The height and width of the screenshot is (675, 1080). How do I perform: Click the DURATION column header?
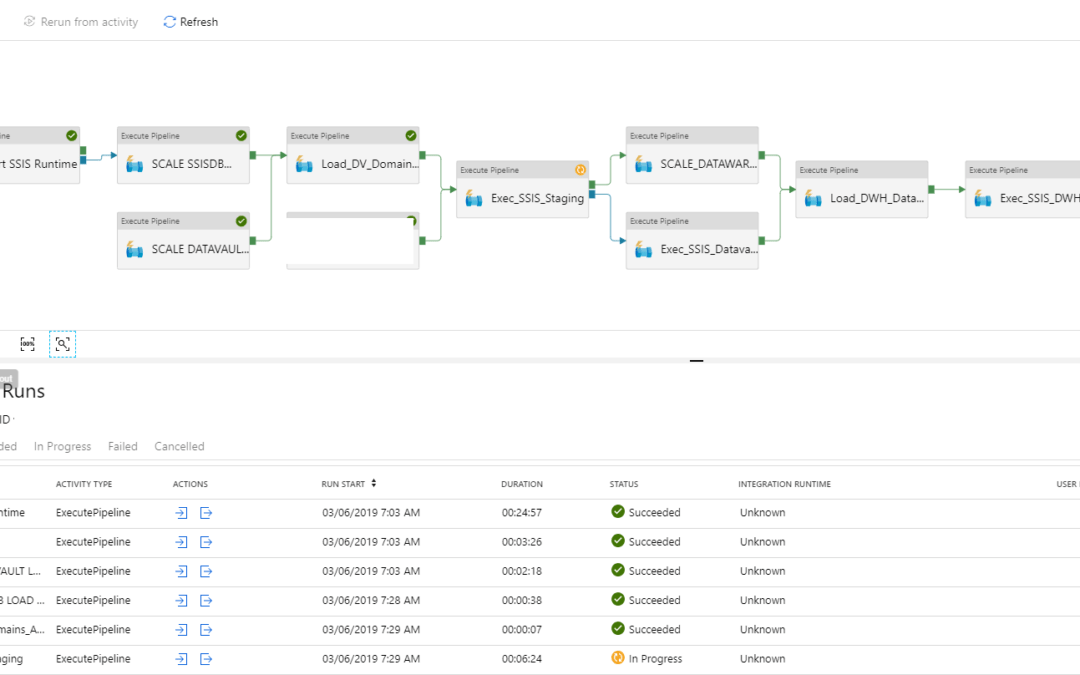tap(522, 484)
